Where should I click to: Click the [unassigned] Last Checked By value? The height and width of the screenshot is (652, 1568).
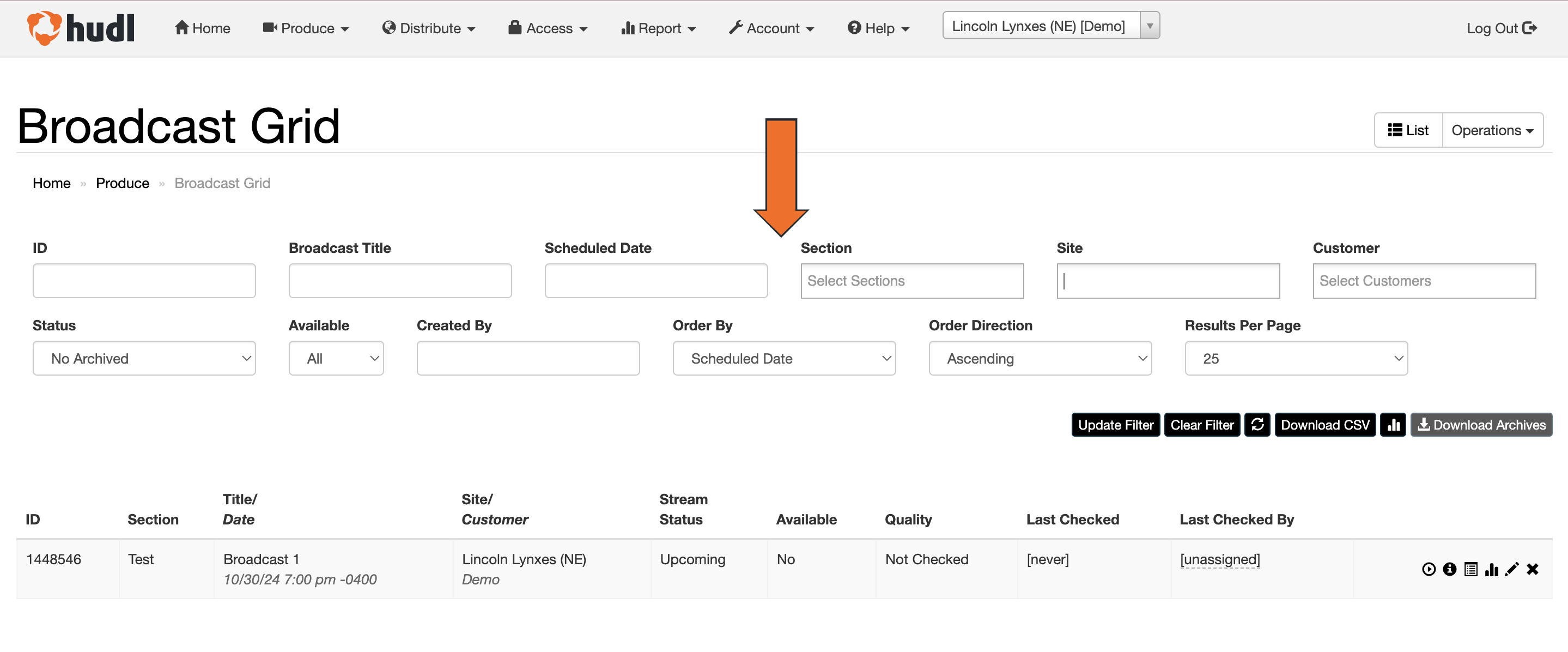point(1220,559)
